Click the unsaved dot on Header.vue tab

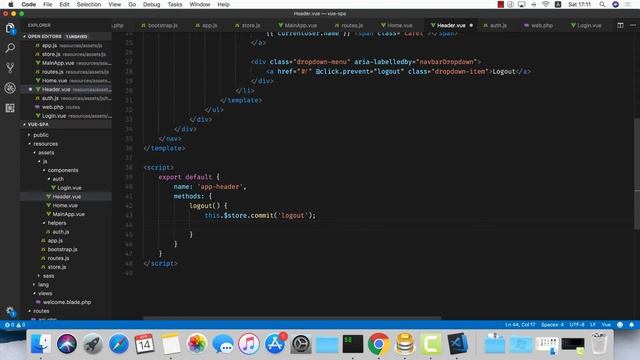(471, 25)
